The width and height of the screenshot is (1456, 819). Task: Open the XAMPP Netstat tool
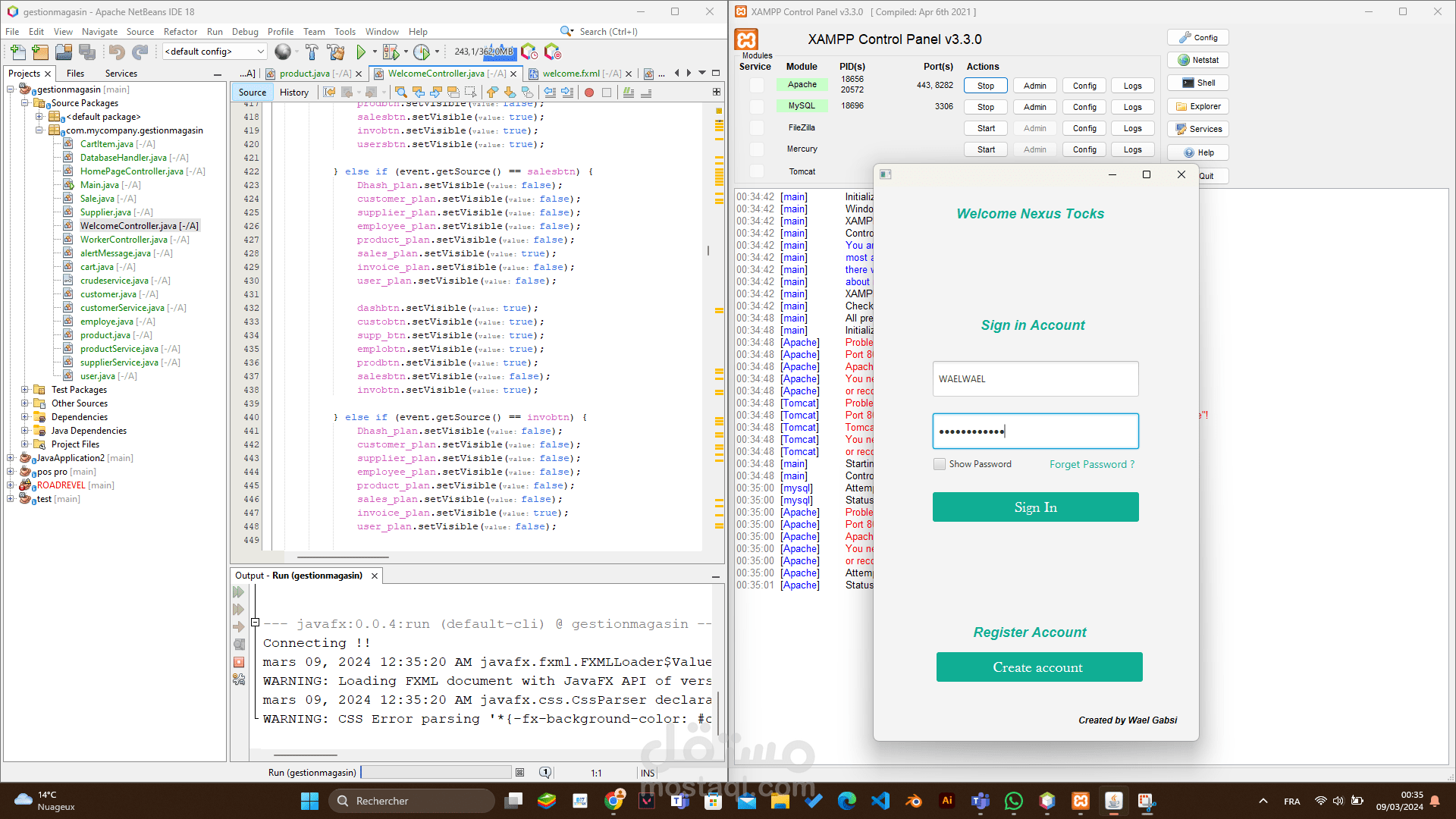[x=1197, y=60]
